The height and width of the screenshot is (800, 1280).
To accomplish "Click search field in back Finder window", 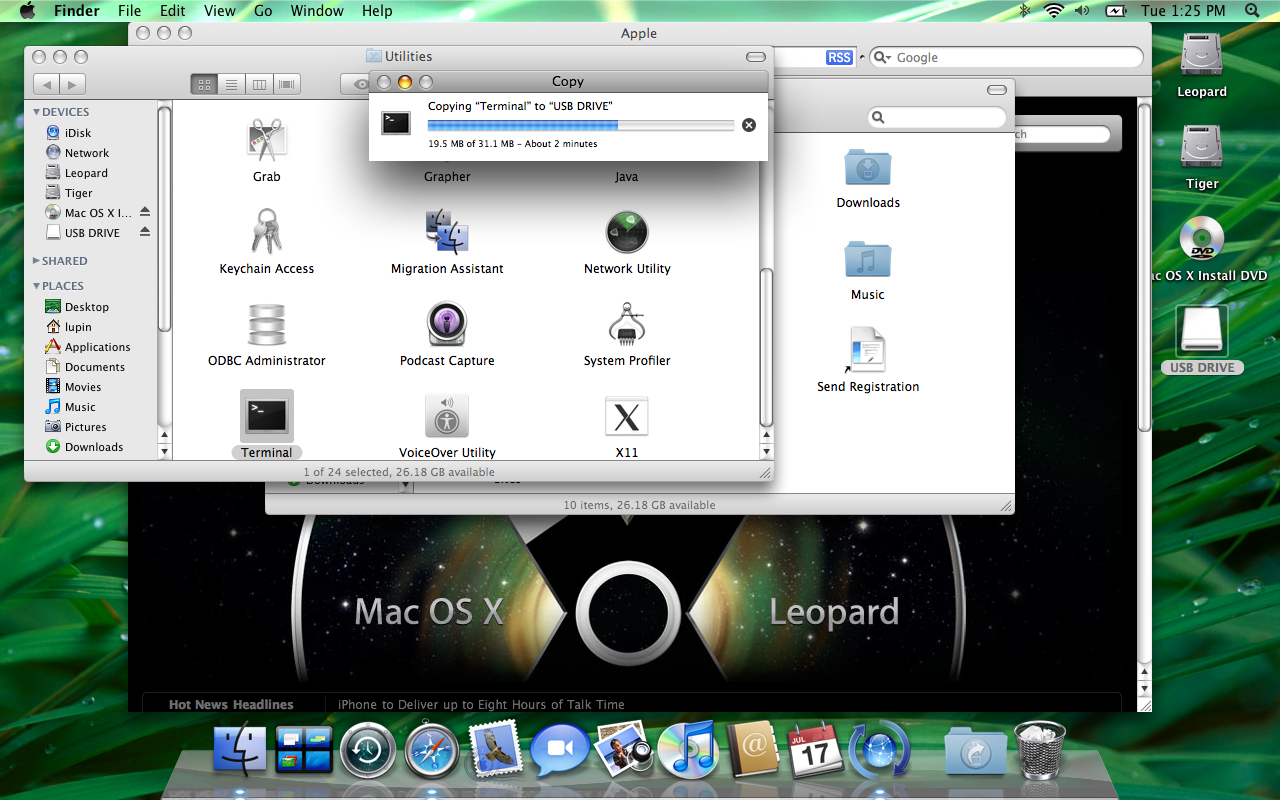I will click(937, 118).
